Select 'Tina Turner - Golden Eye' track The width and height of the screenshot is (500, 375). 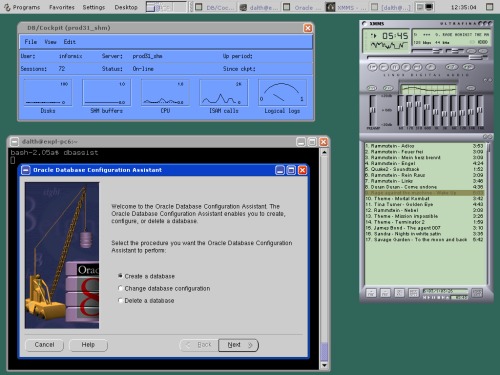coord(424,204)
